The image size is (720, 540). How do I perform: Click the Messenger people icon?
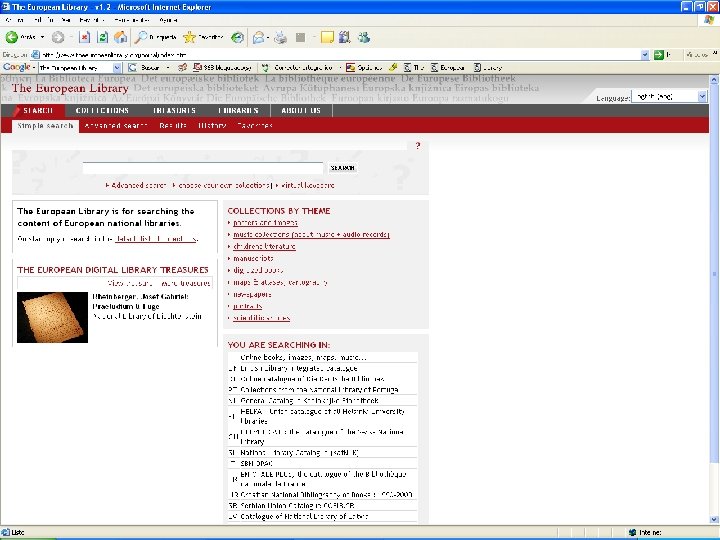[364, 37]
